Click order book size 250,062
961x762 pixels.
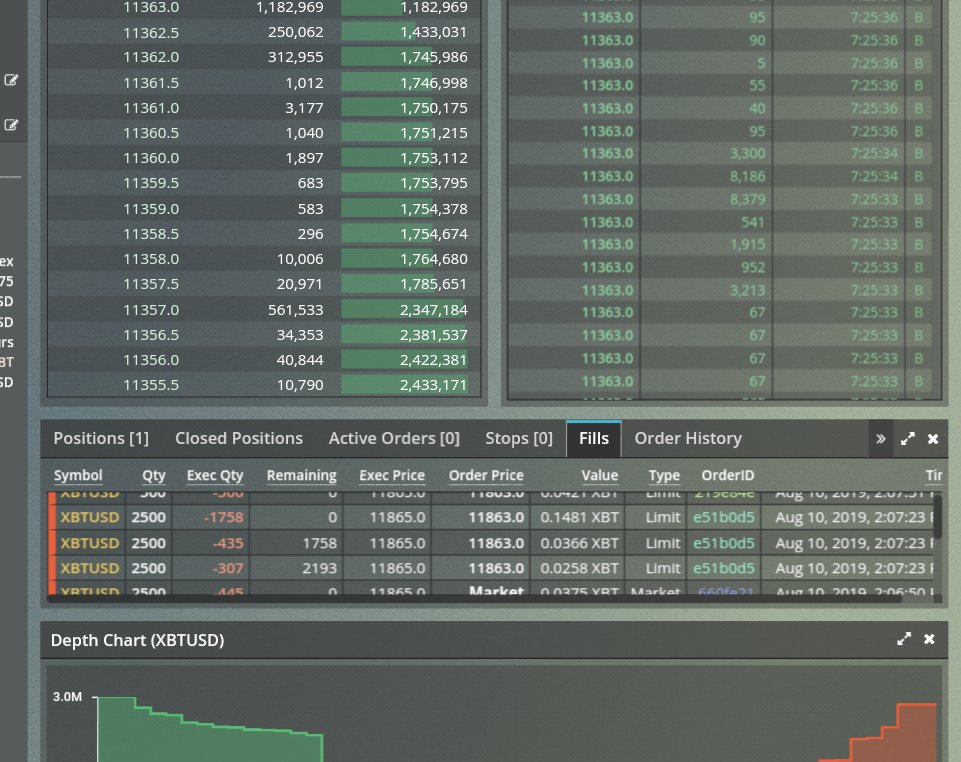click(295, 32)
